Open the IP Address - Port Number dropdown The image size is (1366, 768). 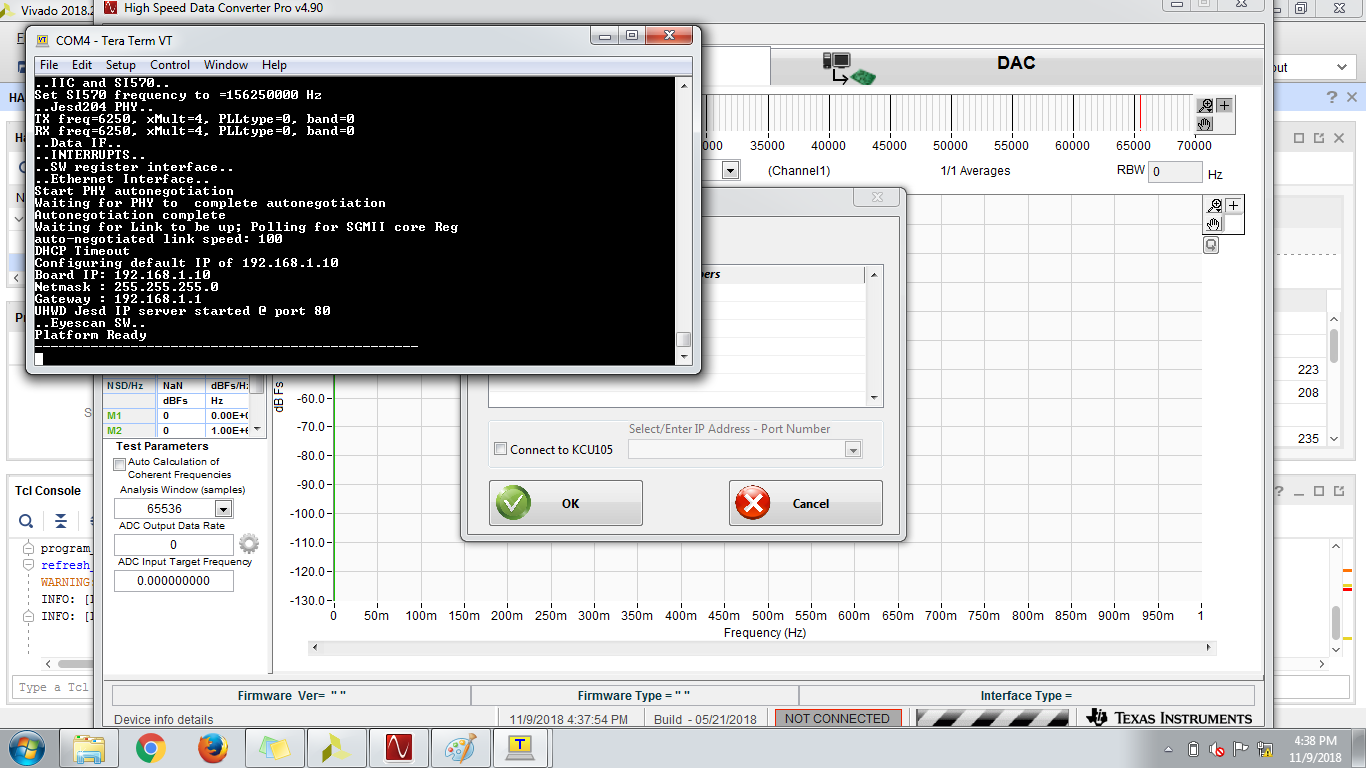tap(853, 450)
